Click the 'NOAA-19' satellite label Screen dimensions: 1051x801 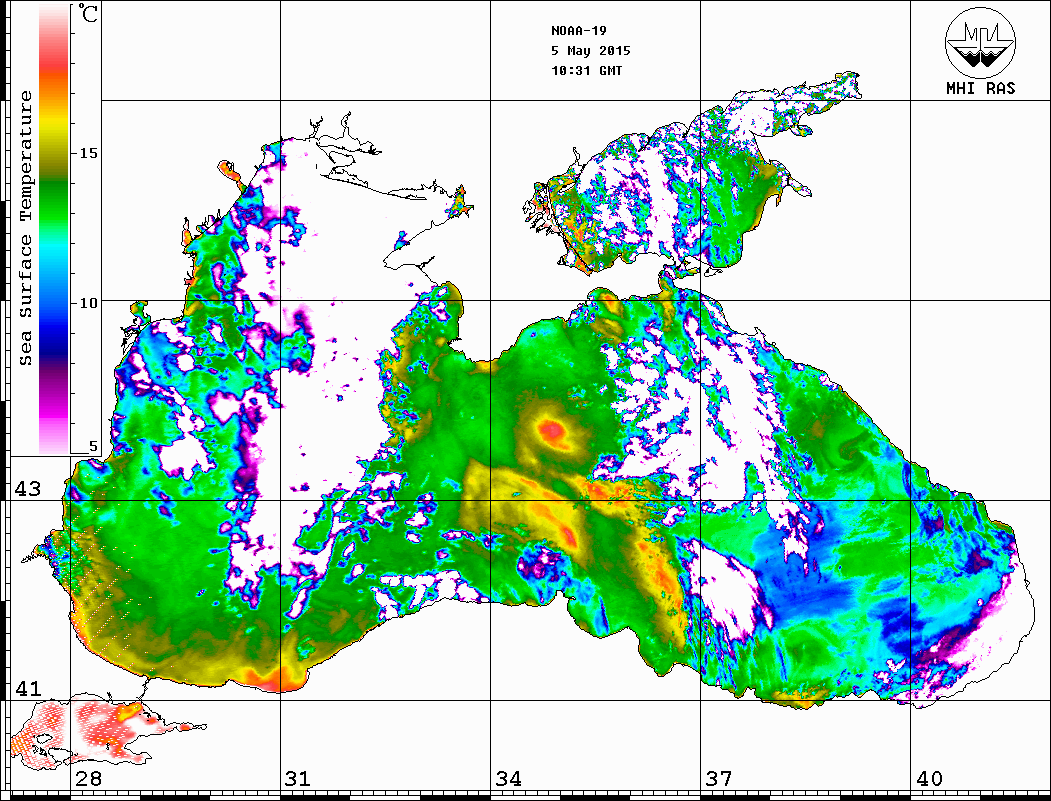pos(579,31)
